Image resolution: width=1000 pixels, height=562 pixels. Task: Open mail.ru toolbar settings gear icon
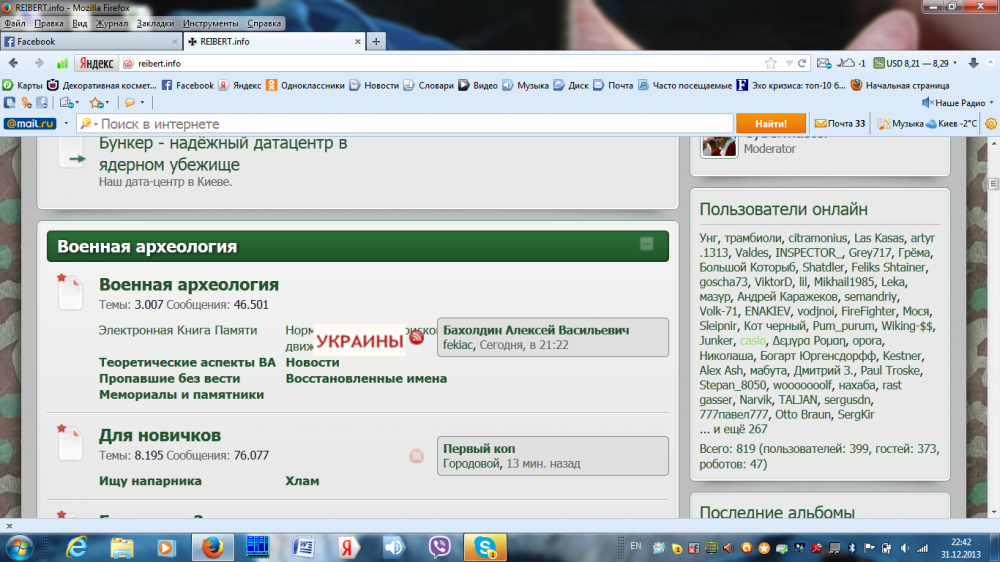991,124
